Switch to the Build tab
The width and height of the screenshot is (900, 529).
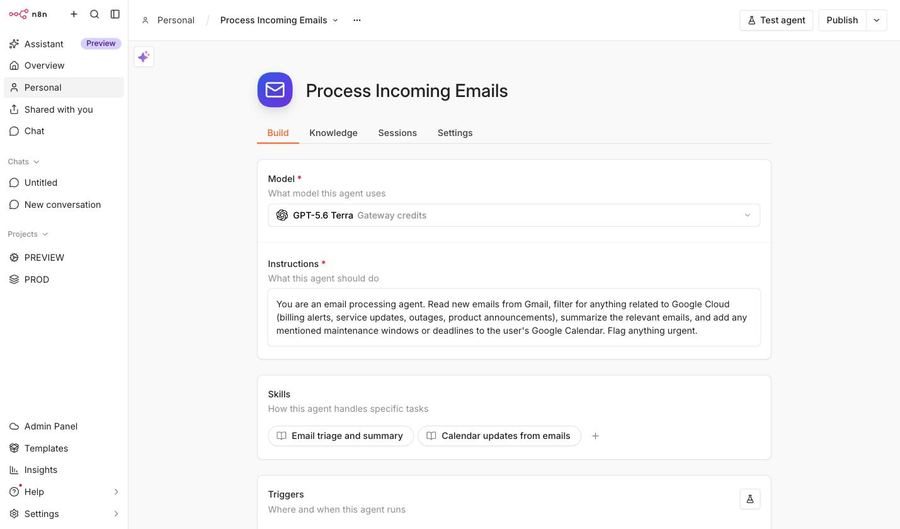coord(278,133)
